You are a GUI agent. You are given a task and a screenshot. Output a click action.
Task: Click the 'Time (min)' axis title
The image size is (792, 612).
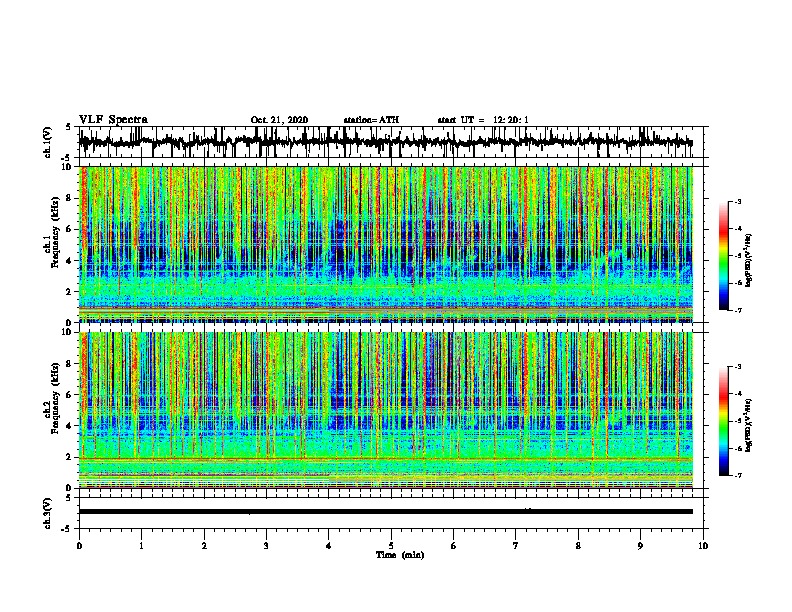(x=400, y=555)
